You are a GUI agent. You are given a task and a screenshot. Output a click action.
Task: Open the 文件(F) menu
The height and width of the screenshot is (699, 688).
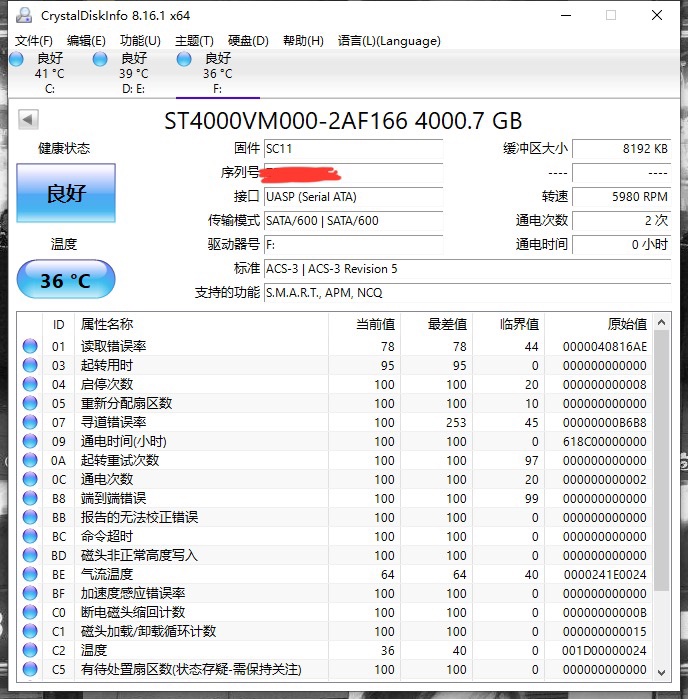(34, 41)
